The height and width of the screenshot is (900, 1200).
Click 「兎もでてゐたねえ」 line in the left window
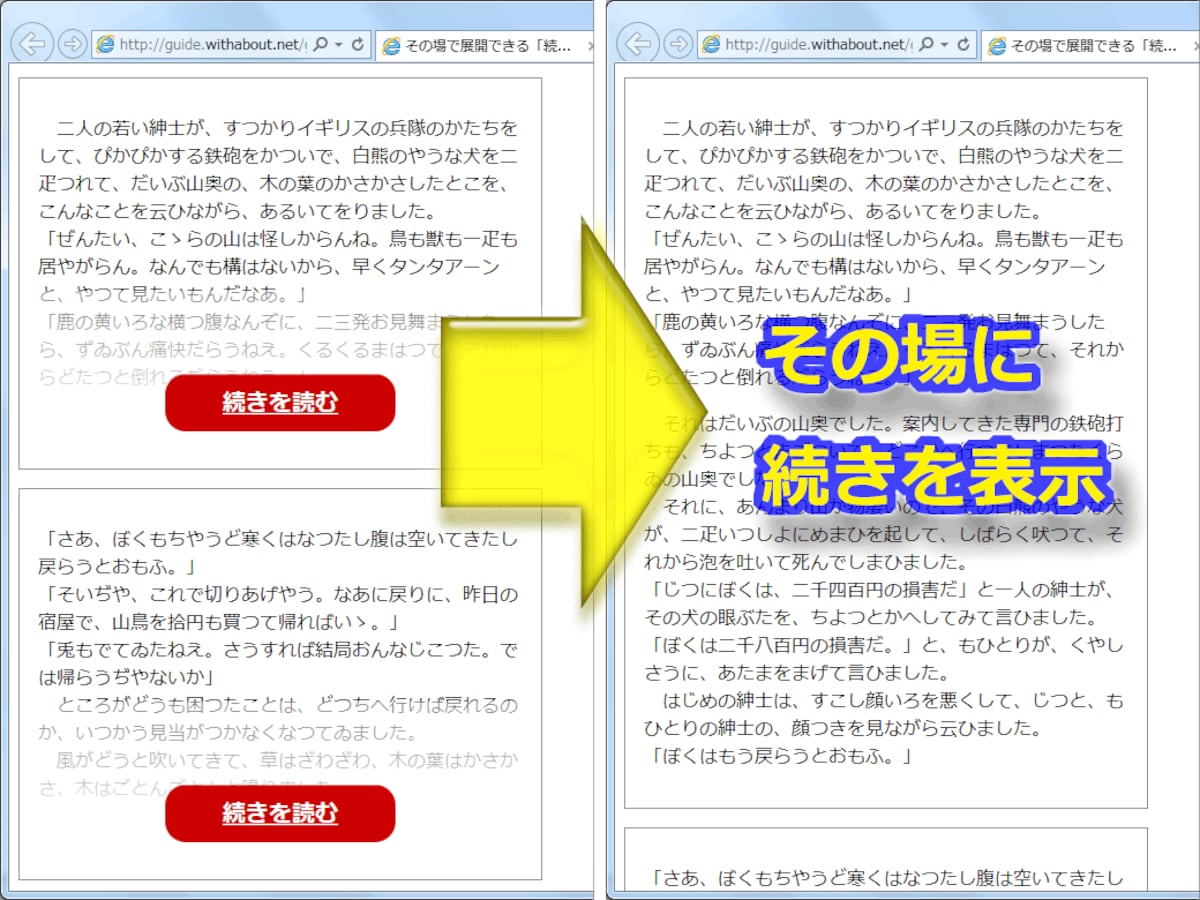point(279,651)
